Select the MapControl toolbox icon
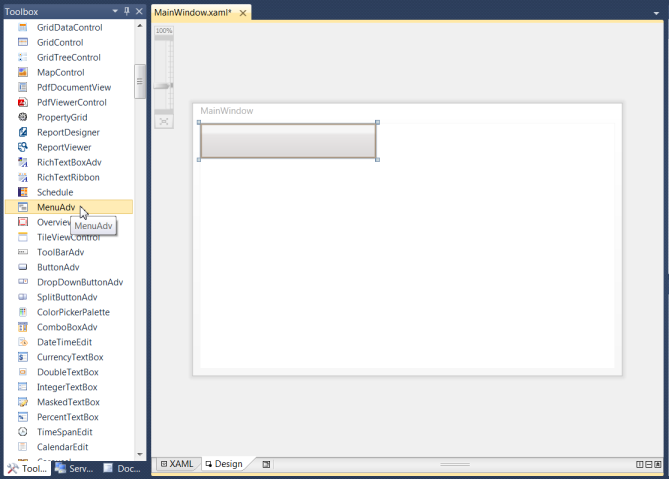 click(23, 72)
